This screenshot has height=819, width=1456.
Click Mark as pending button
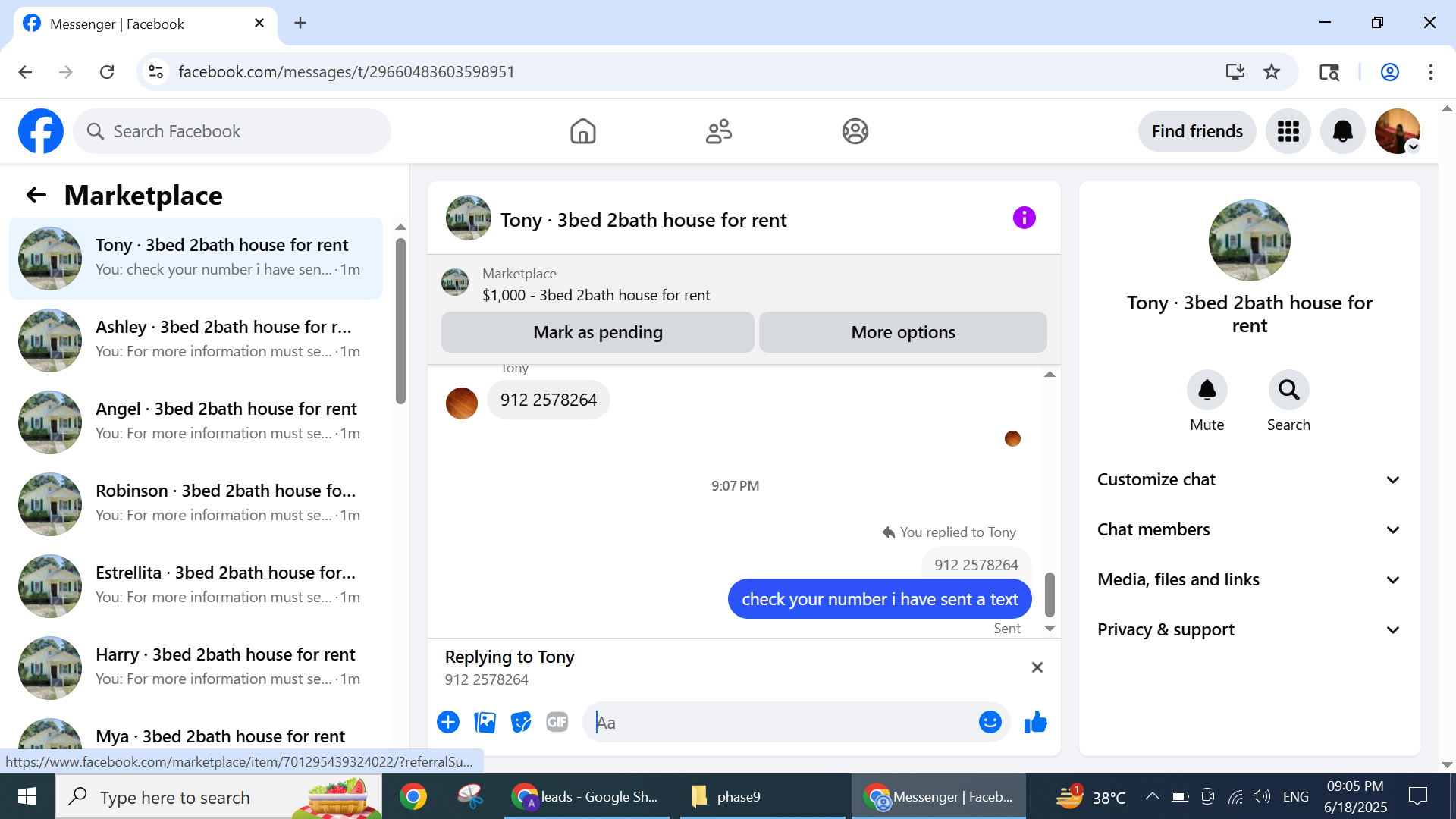(598, 332)
